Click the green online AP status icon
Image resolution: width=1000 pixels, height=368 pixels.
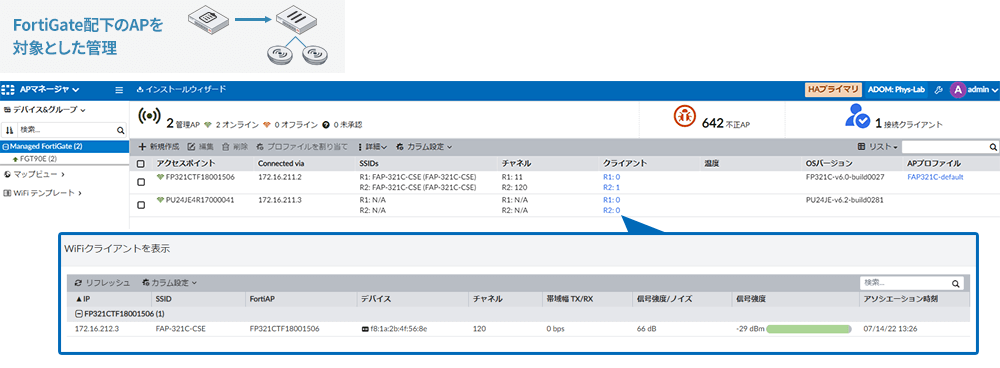pyautogui.click(x=208, y=124)
